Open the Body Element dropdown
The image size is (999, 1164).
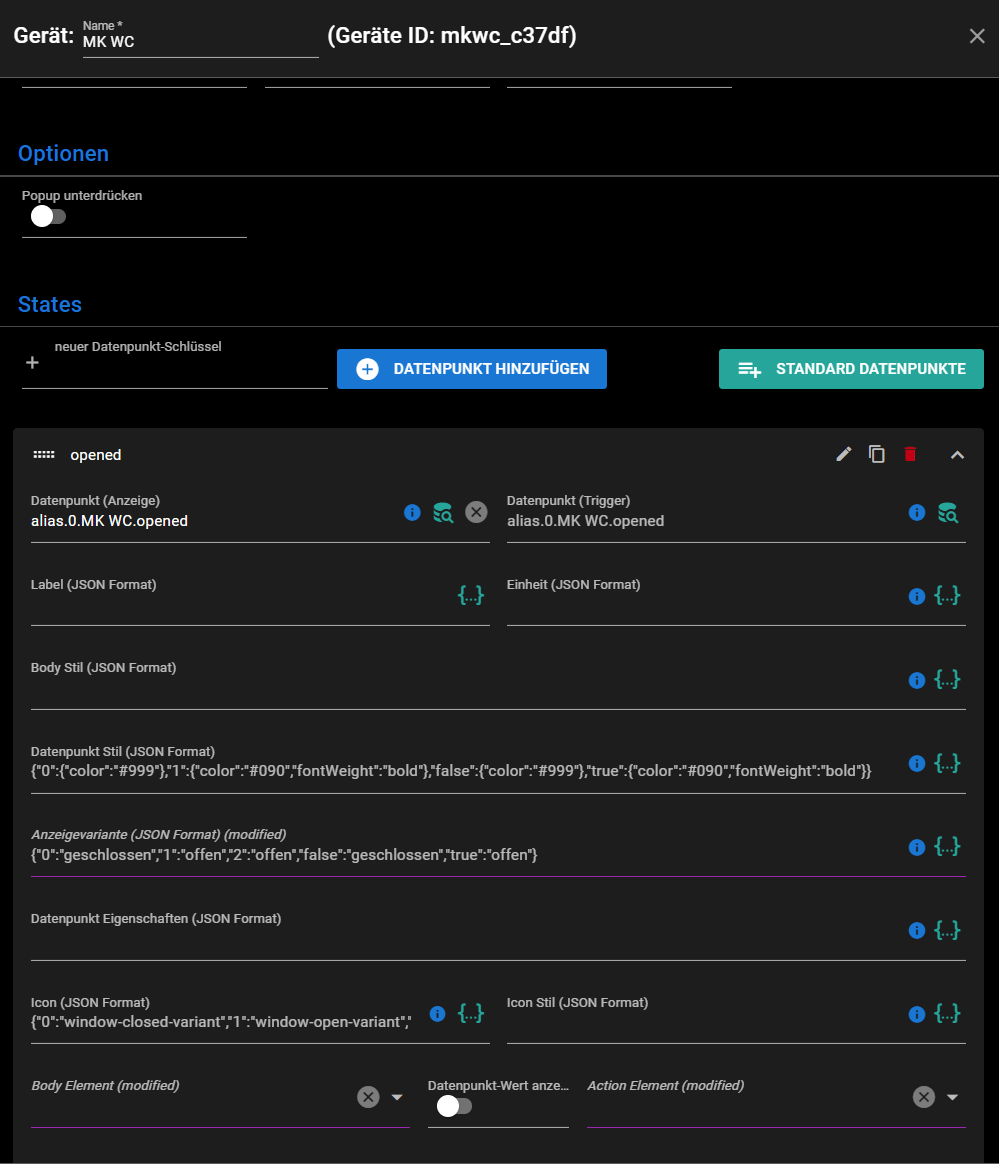point(397,1097)
